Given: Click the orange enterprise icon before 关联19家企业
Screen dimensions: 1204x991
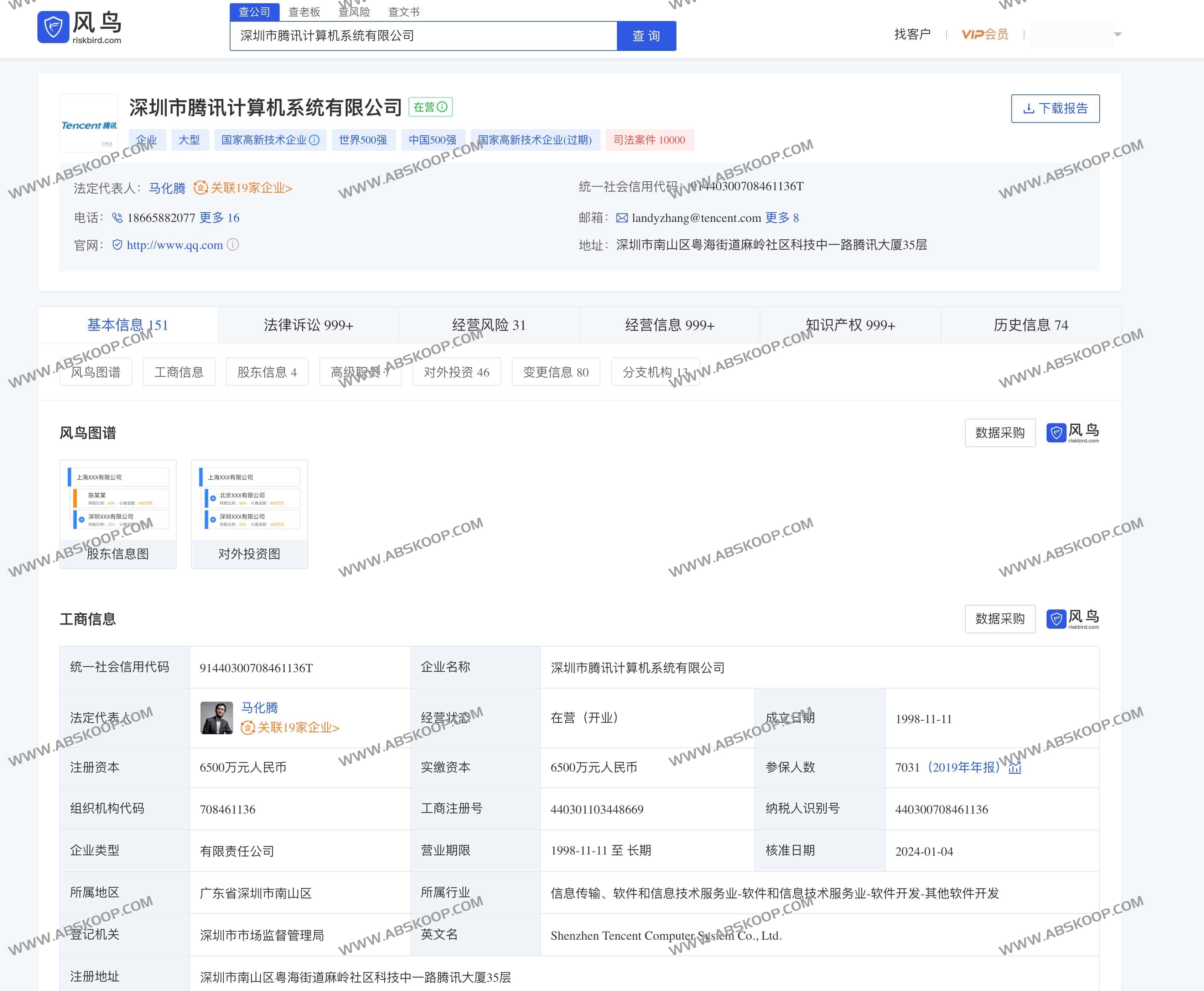Looking at the screenshot, I should point(201,188).
